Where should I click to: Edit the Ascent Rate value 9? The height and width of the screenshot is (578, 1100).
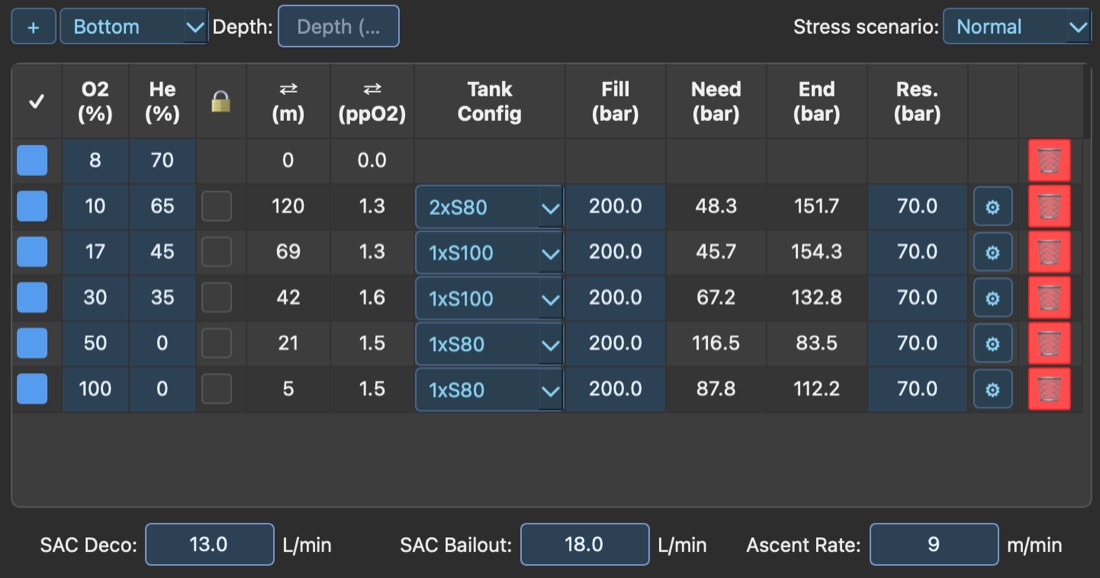coord(934,544)
